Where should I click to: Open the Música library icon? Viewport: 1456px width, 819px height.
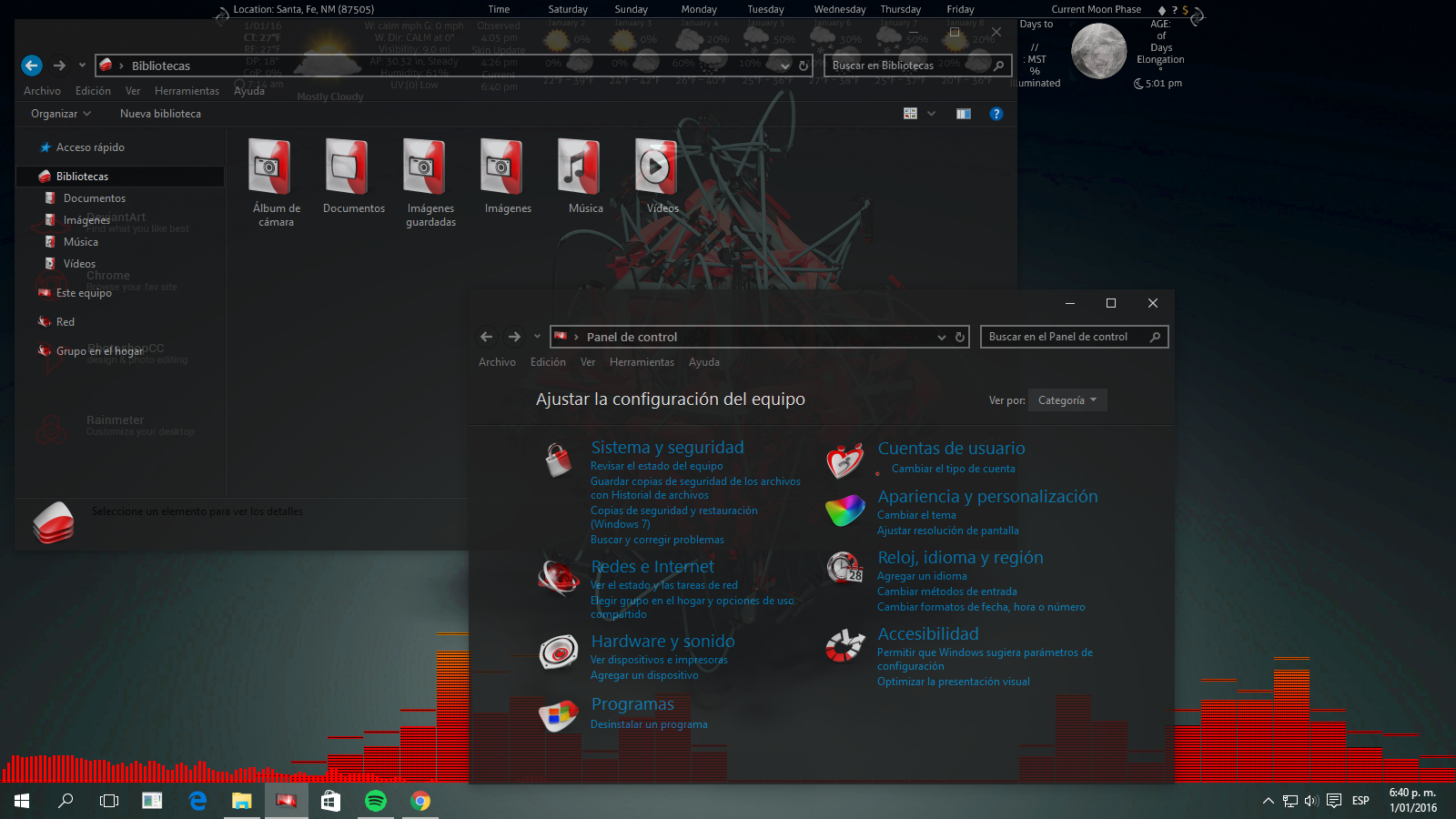pos(579,167)
